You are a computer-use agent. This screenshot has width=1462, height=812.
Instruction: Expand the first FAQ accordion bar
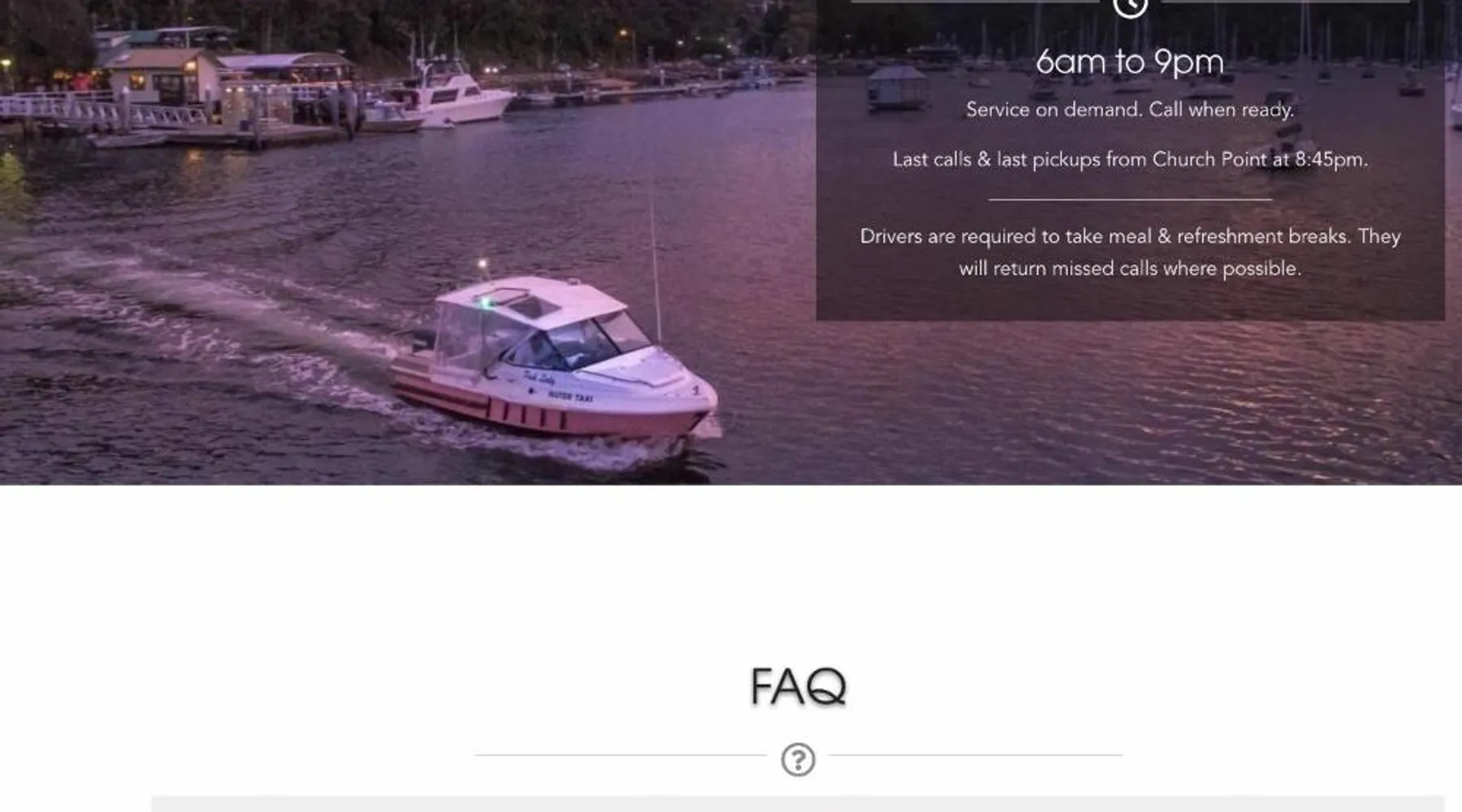coord(798,804)
